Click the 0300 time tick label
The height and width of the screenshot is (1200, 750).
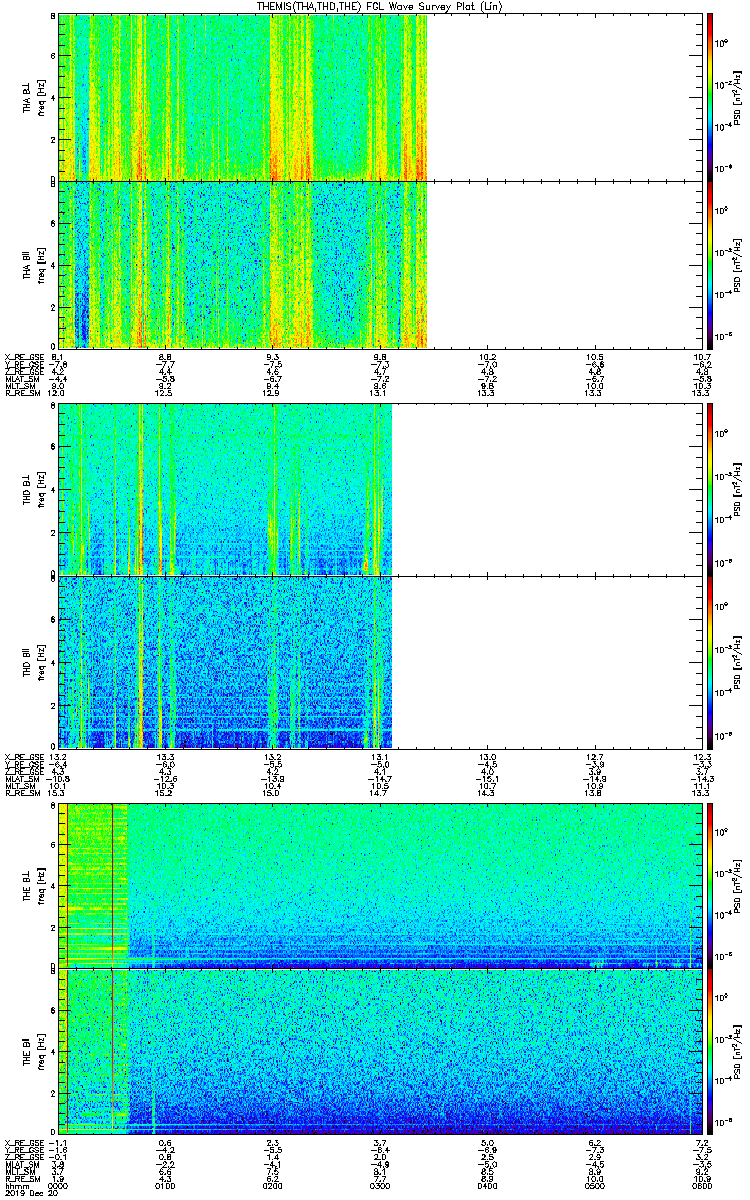point(380,1184)
